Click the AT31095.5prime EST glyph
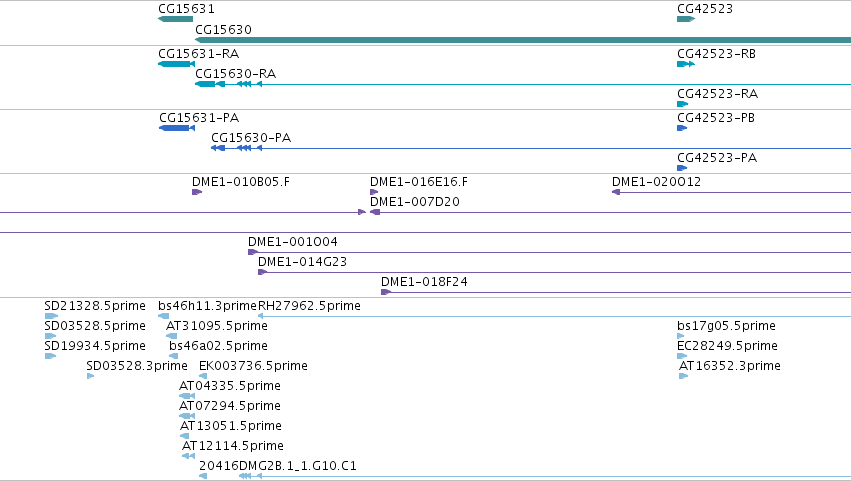The height and width of the screenshot is (481, 851). point(172,337)
